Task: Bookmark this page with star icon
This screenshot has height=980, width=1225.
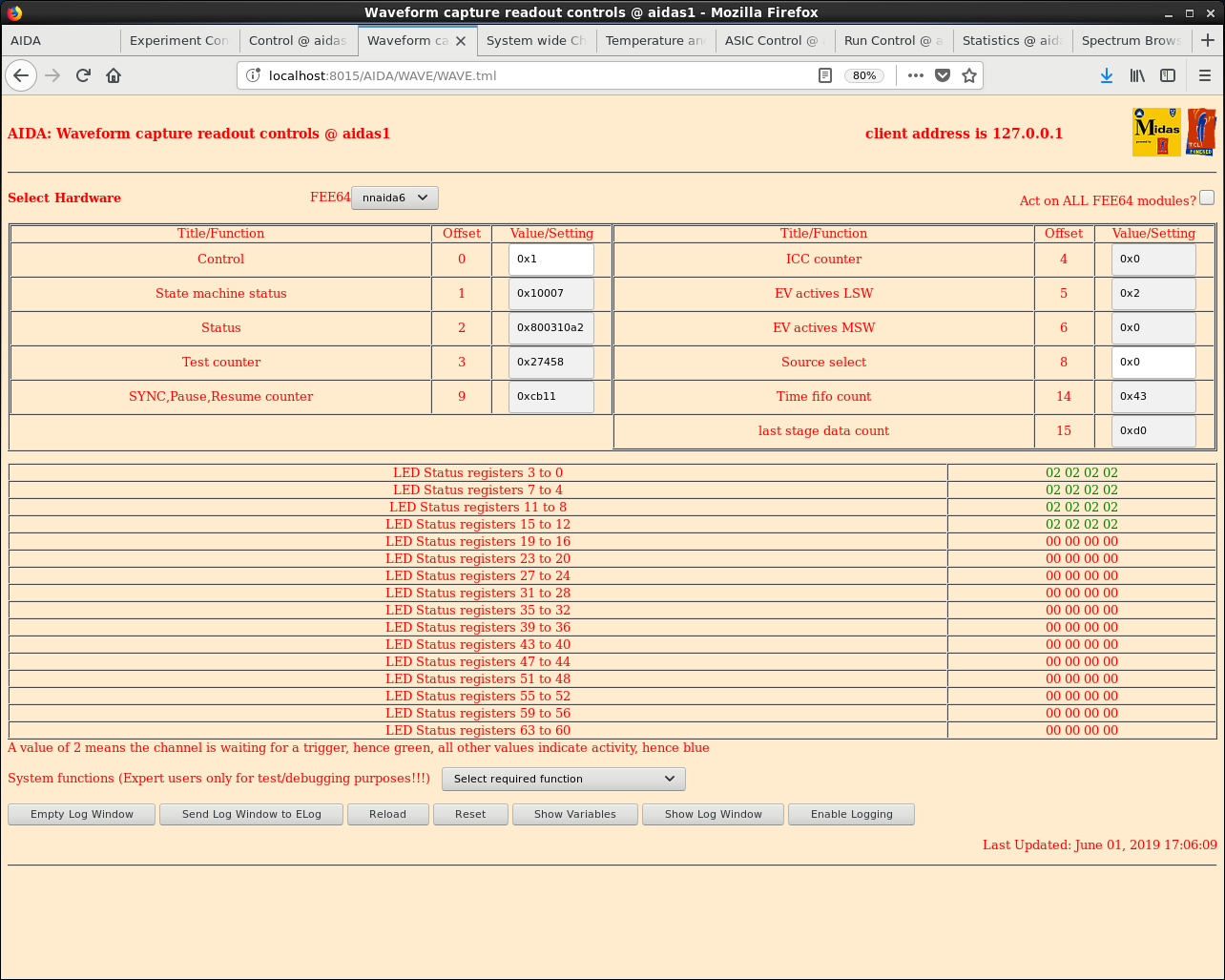Action: click(x=969, y=75)
